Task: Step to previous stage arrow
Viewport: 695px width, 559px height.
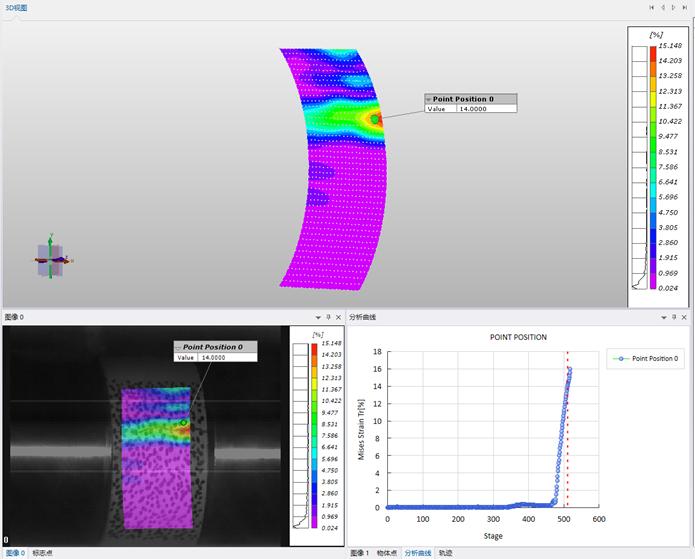Action: click(x=662, y=7)
